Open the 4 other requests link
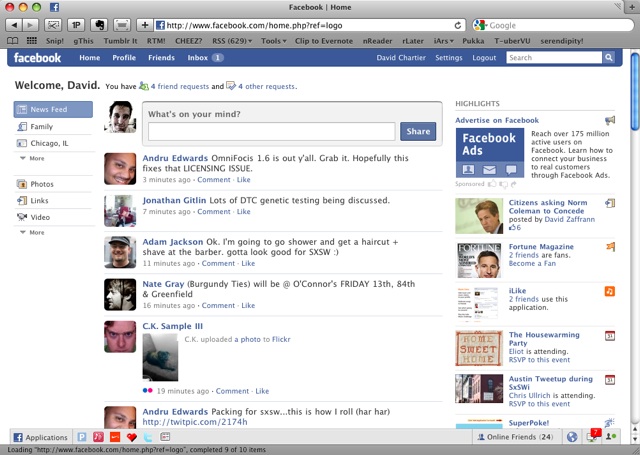Image resolution: width=640 pixels, height=455 pixels. coord(266,86)
